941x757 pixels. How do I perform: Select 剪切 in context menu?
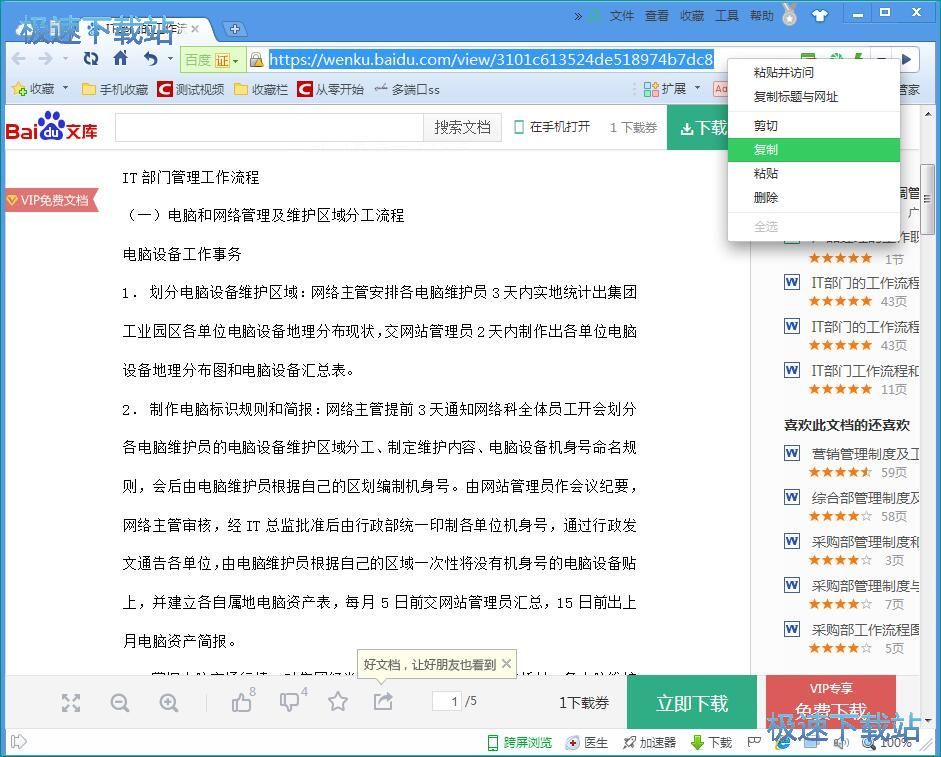click(814, 126)
